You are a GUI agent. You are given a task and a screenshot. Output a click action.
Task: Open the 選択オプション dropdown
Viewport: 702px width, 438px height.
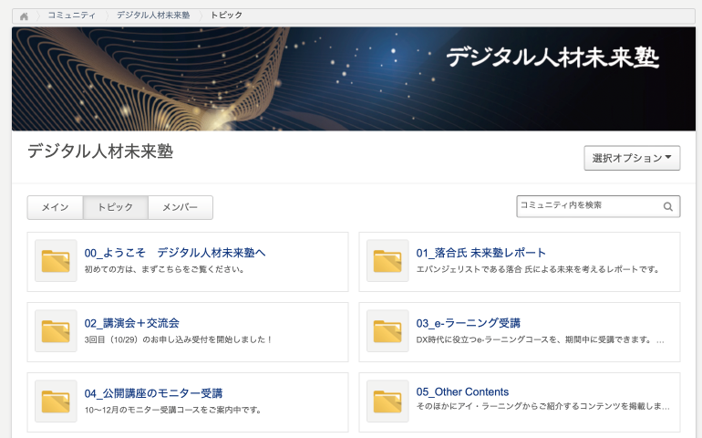click(632, 158)
